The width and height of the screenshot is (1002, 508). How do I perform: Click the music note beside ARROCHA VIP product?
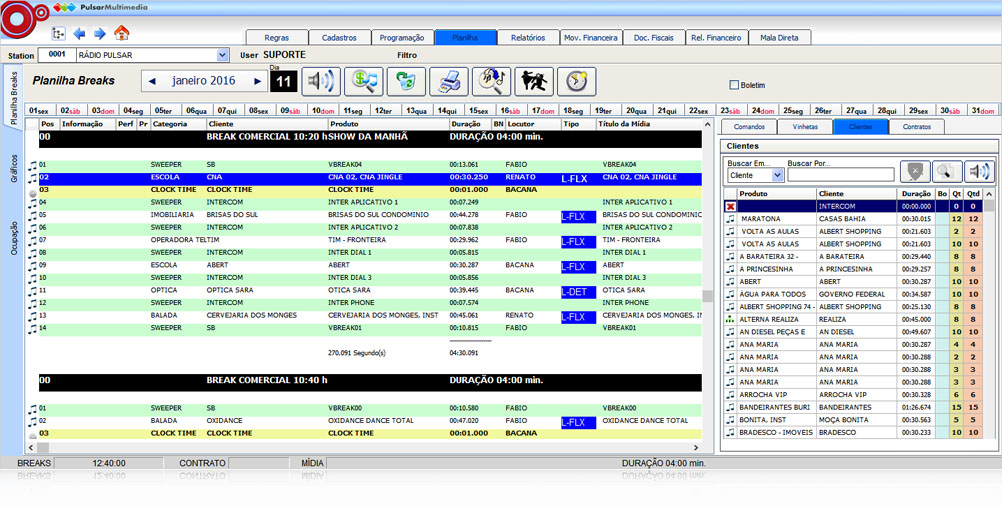(x=730, y=394)
